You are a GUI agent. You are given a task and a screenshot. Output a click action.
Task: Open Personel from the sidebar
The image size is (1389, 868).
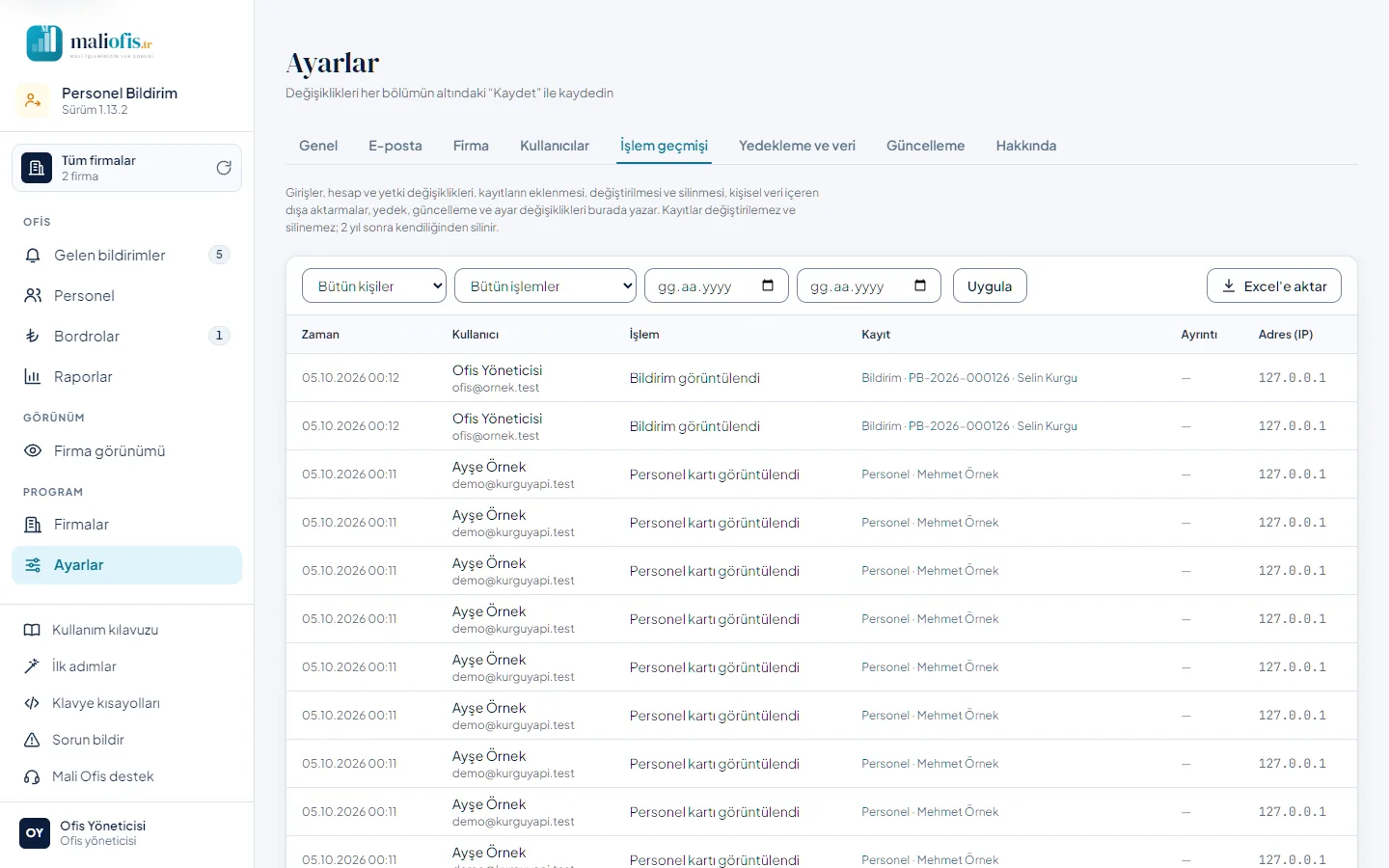pyautogui.click(x=126, y=296)
